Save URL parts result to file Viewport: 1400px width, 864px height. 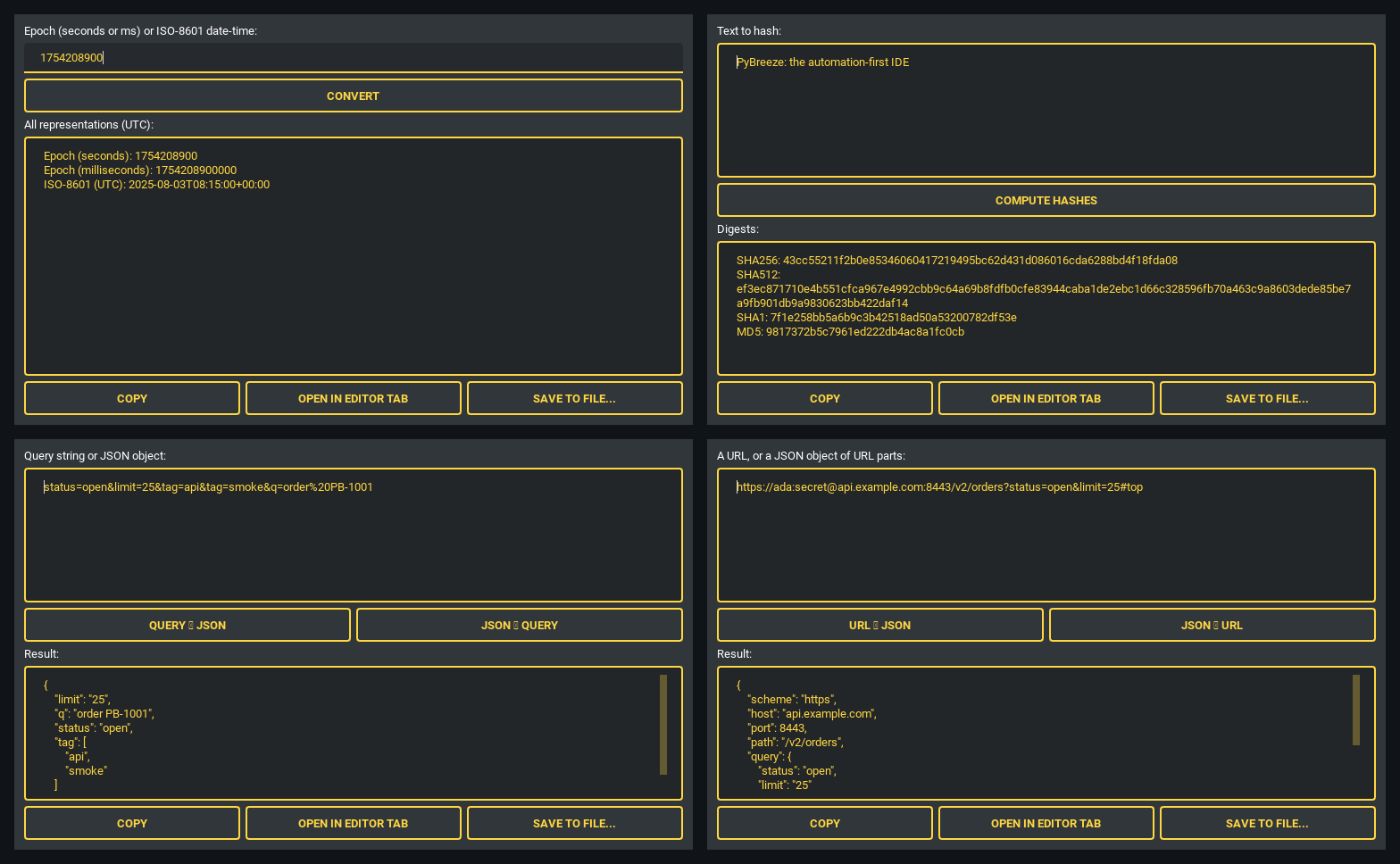(x=1268, y=823)
